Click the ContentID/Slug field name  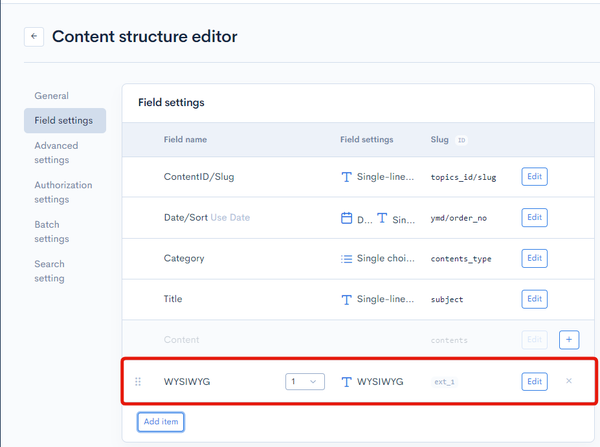(199, 177)
